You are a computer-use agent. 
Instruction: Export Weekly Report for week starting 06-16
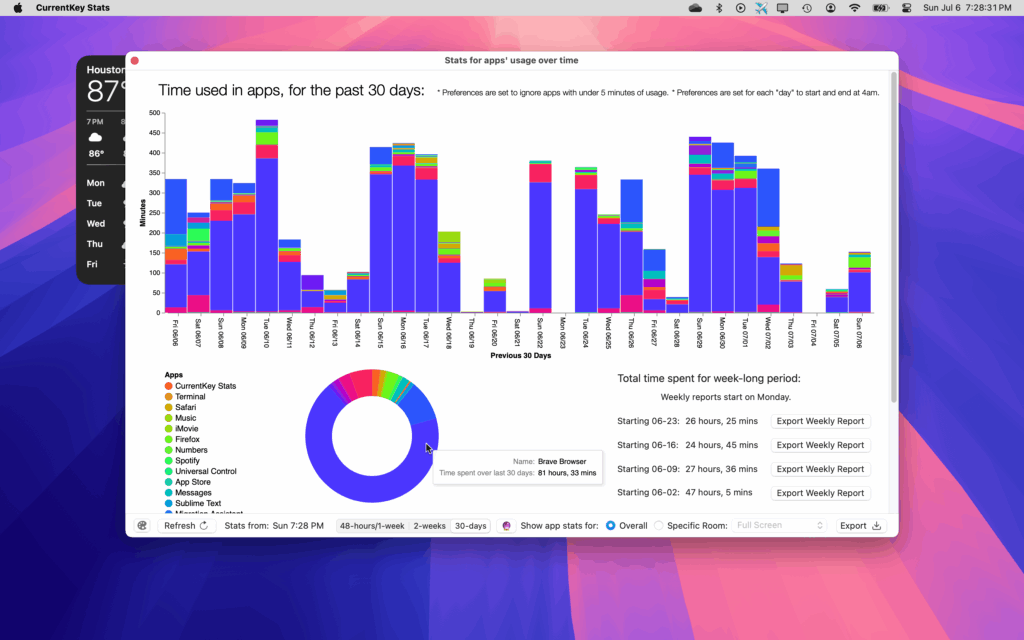pos(820,445)
